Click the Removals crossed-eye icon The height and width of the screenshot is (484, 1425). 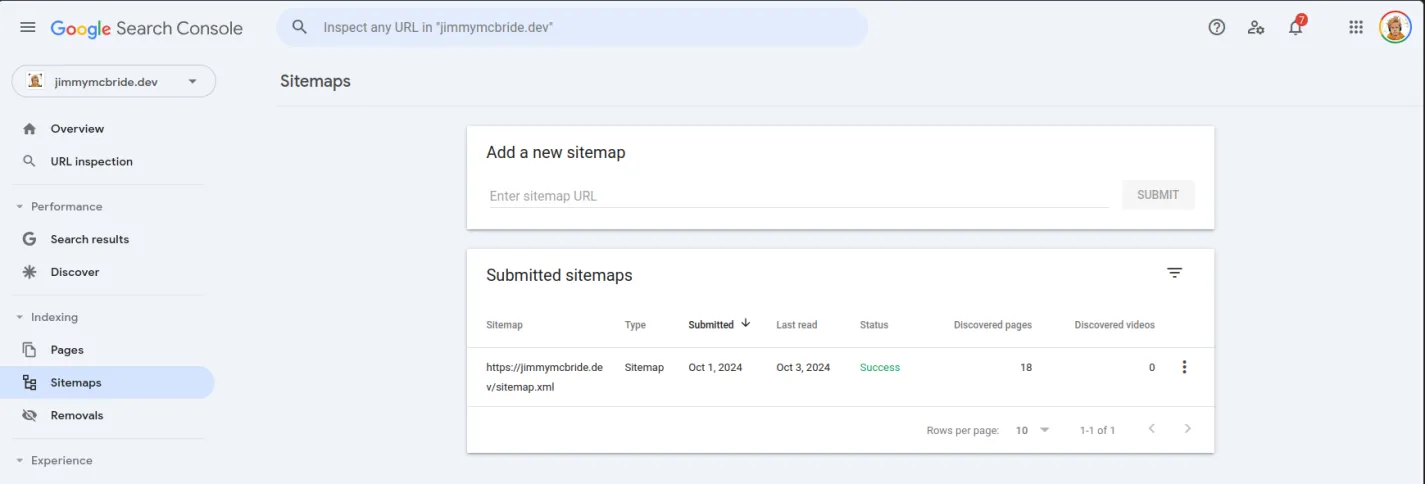tap(29, 415)
